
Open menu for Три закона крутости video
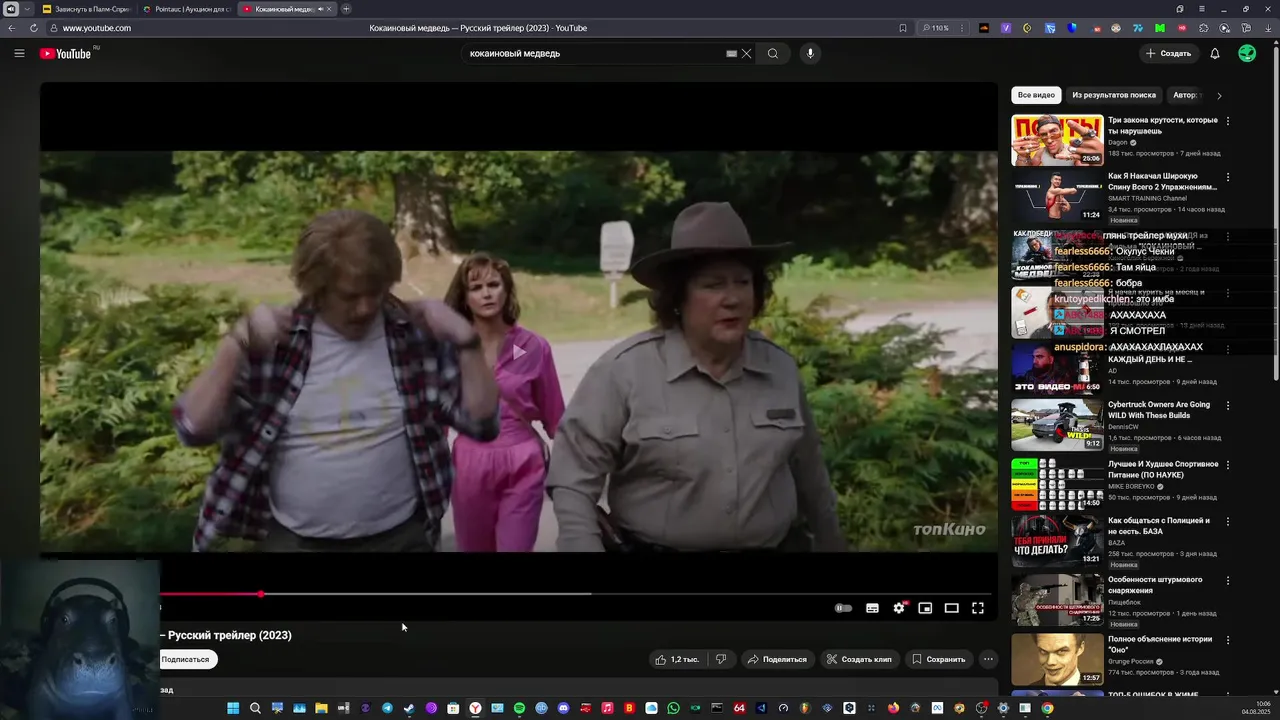tap(1228, 121)
